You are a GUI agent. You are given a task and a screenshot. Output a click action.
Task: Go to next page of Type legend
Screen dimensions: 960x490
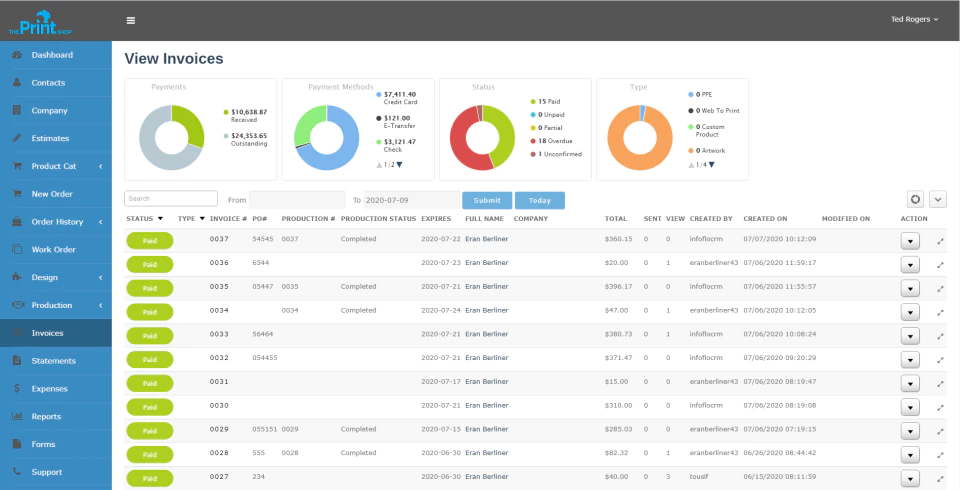coord(711,165)
